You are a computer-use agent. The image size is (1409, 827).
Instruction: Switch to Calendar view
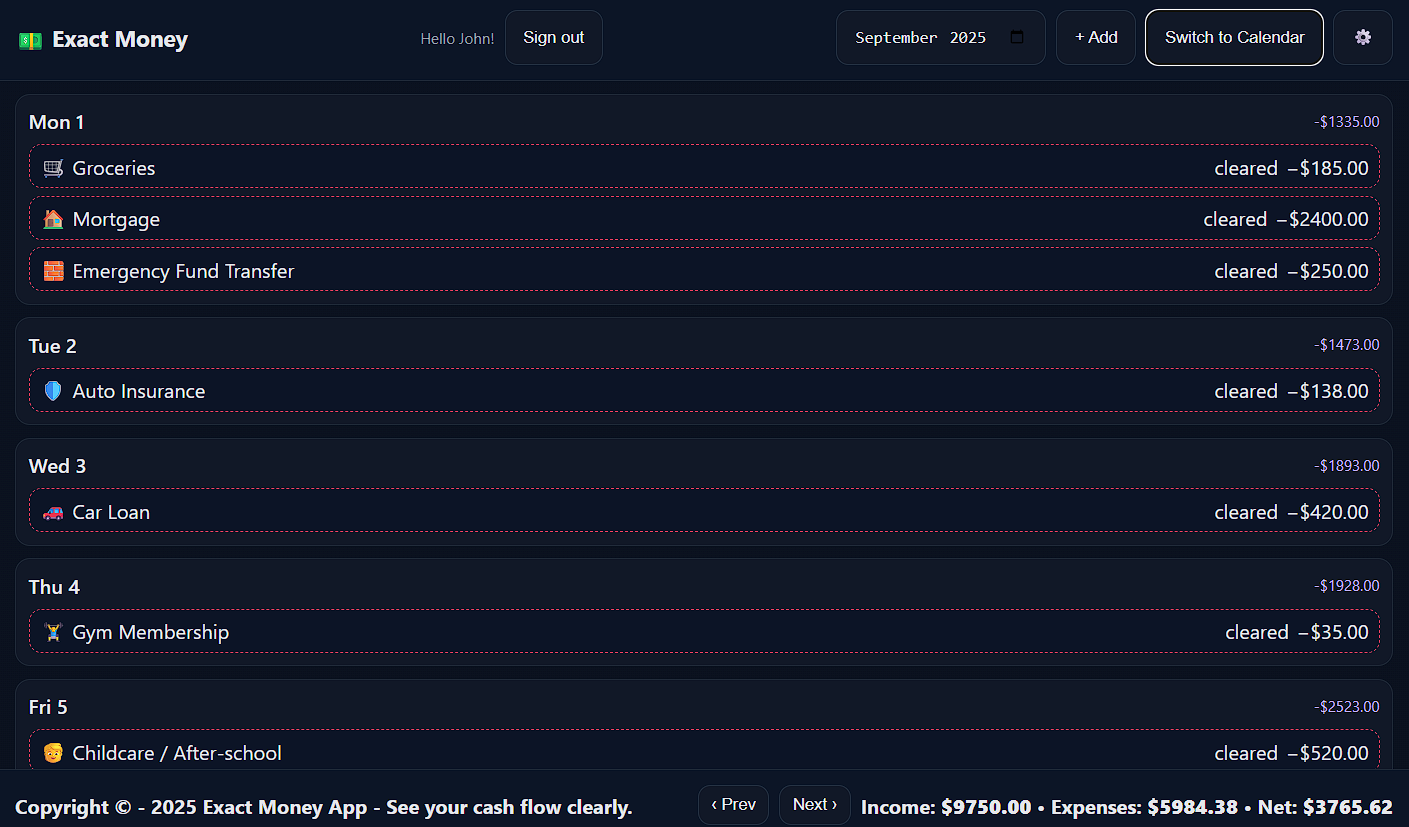pos(1234,38)
